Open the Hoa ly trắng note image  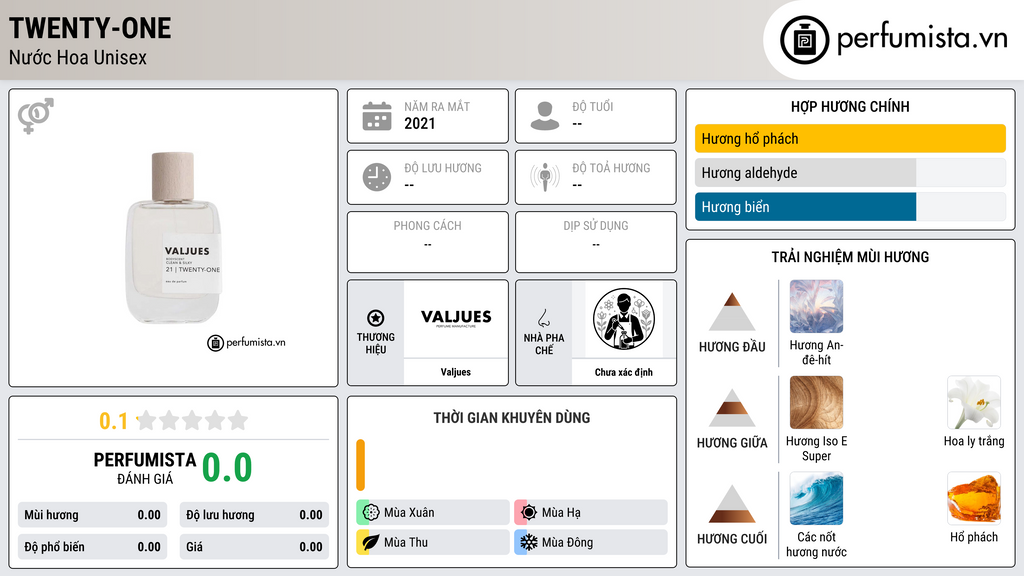pyautogui.click(x=974, y=402)
